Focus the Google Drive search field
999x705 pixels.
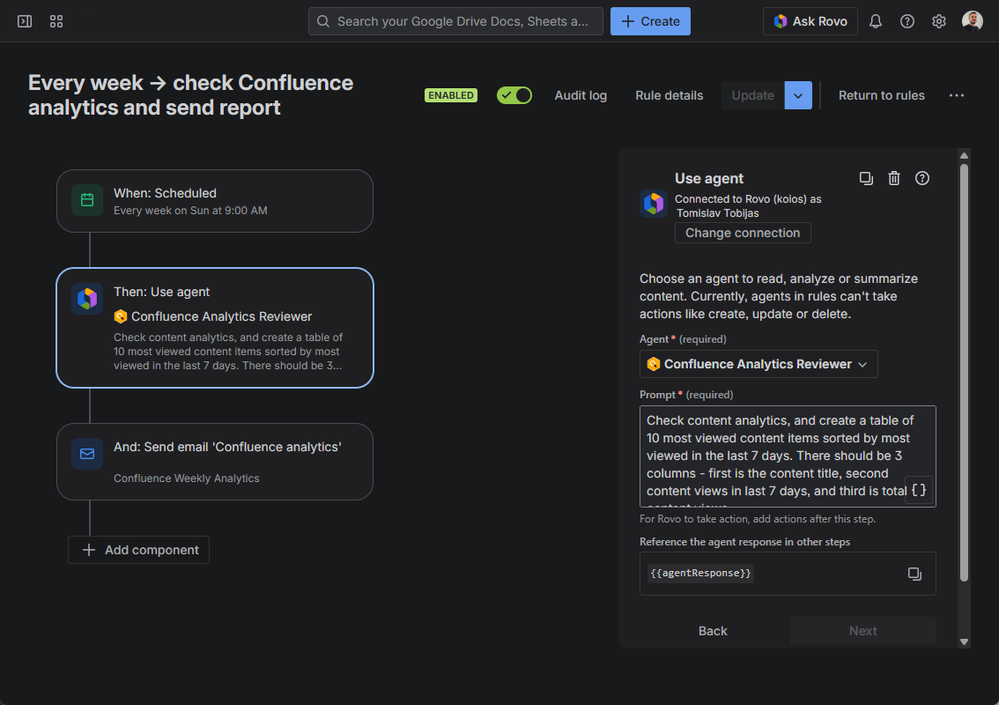pos(456,22)
